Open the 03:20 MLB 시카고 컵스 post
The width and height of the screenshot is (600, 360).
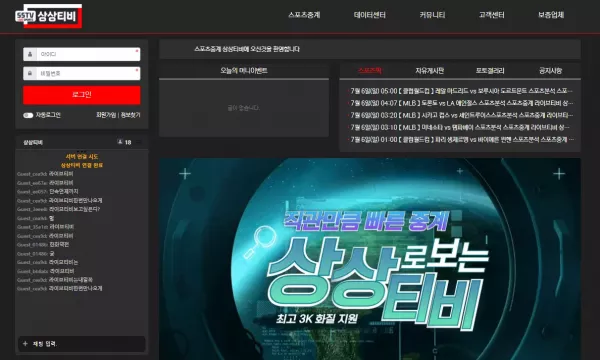[x=461, y=115]
